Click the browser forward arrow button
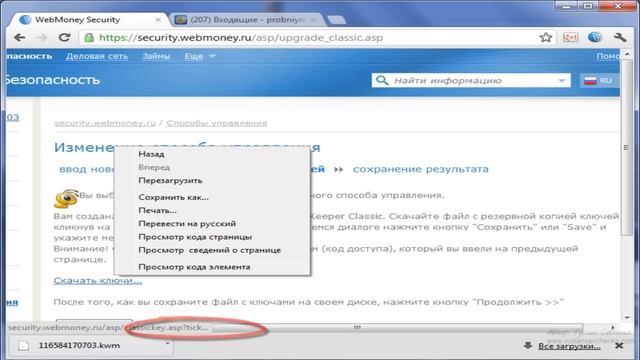 pyautogui.click(x=42, y=38)
